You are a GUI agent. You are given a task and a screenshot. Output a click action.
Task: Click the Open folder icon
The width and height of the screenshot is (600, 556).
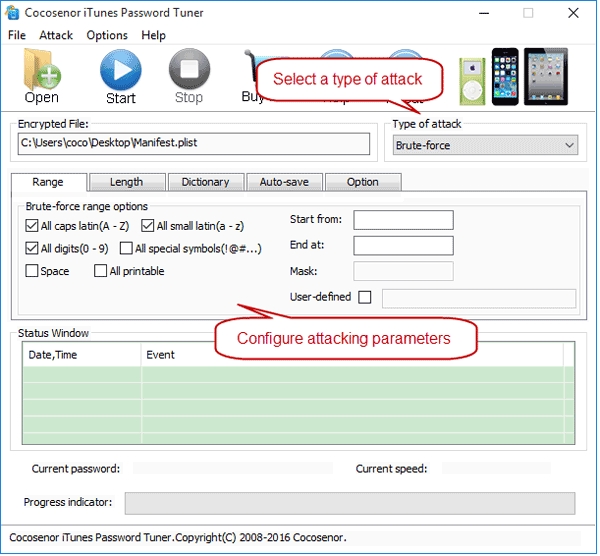pyautogui.click(x=41, y=70)
